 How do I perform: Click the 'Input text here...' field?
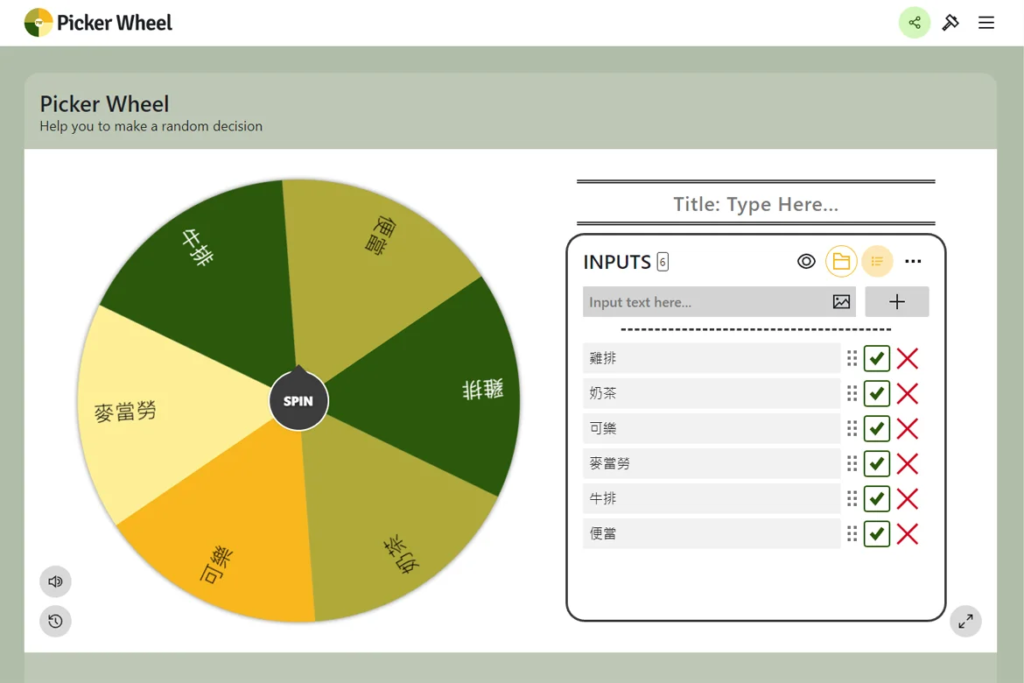705,302
